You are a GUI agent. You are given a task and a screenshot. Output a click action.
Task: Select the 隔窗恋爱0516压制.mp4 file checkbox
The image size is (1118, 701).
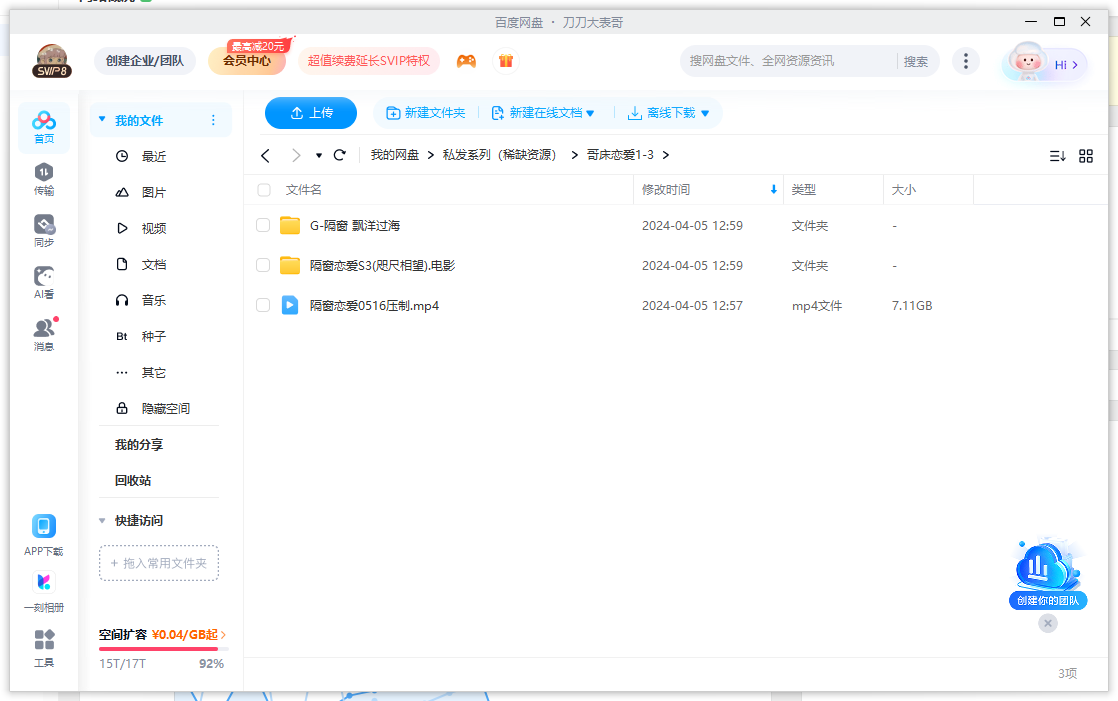coord(262,305)
